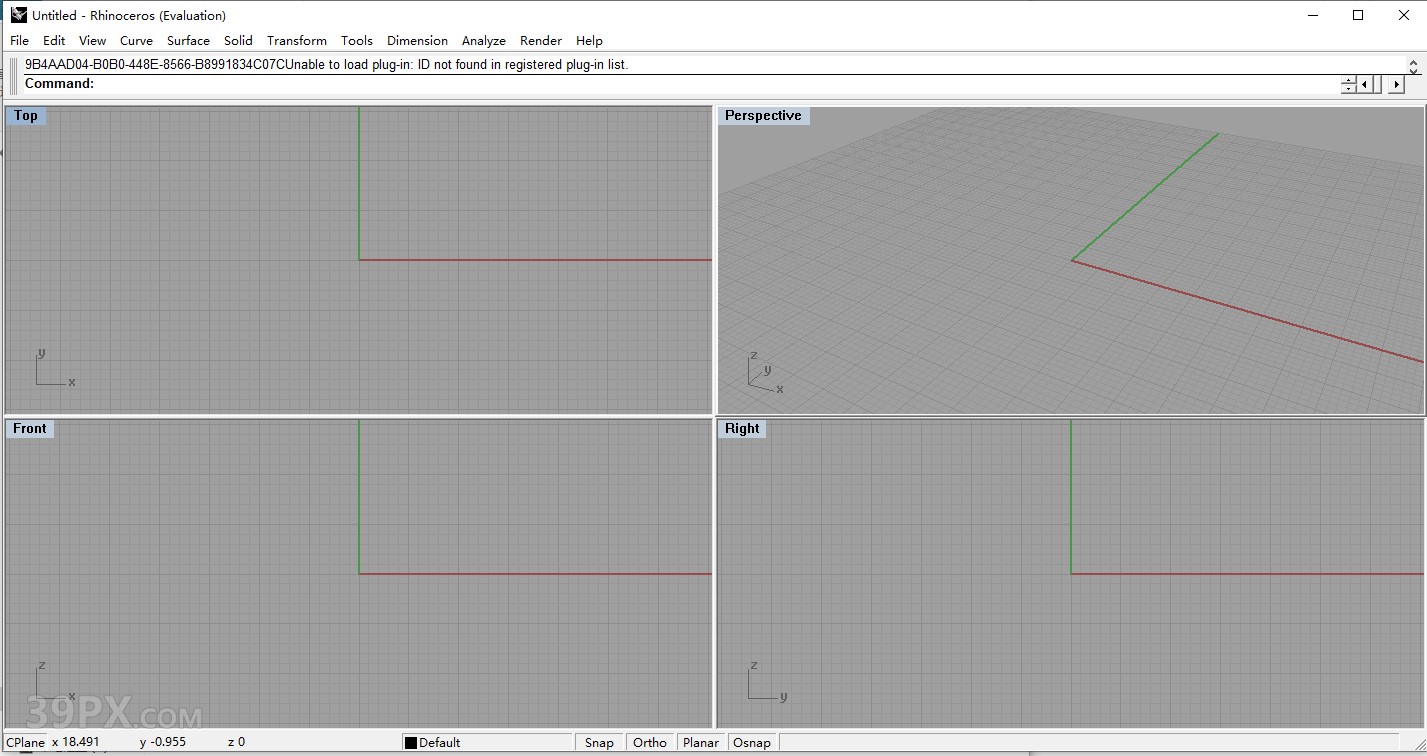Toggle Snap mode in the status bar

click(x=598, y=742)
